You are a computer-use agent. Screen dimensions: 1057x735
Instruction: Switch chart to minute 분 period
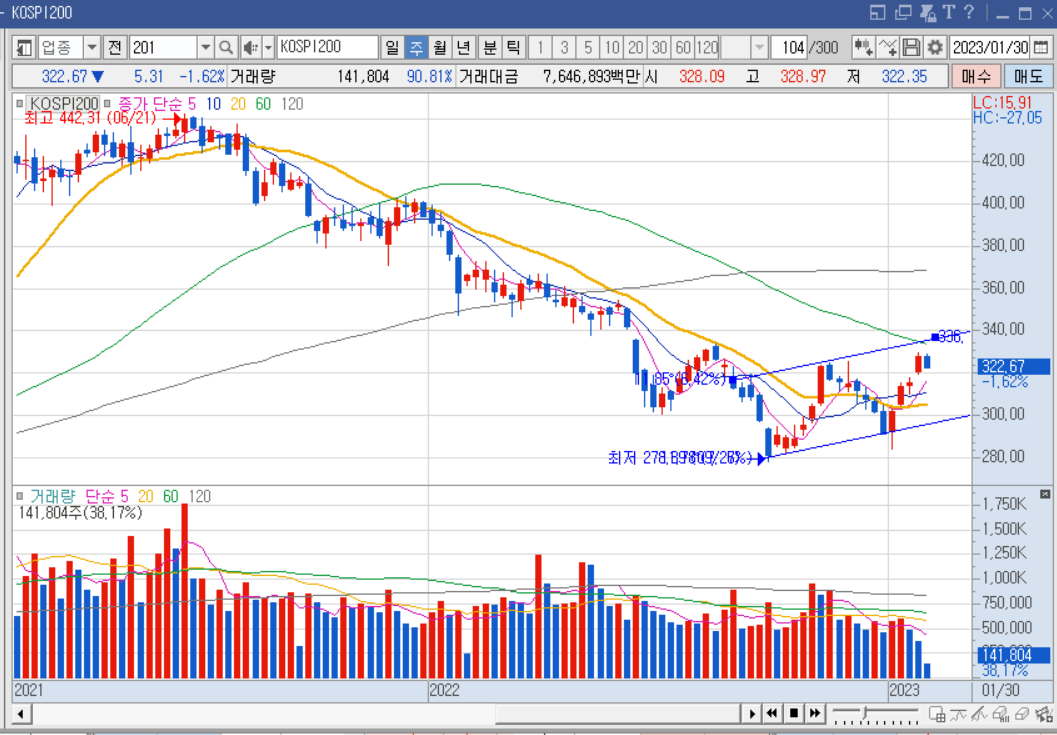click(489, 47)
